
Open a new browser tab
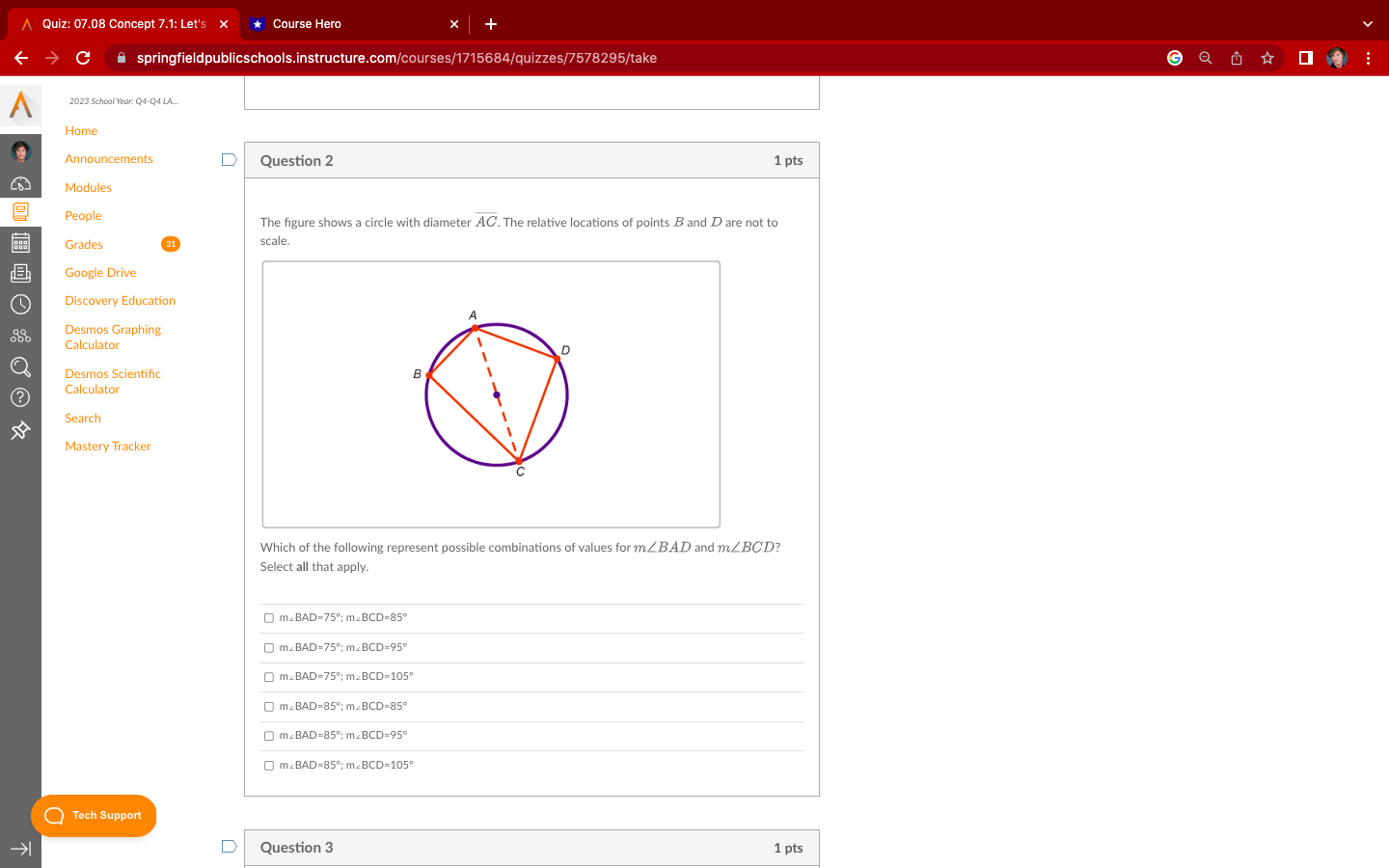[491, 24]
